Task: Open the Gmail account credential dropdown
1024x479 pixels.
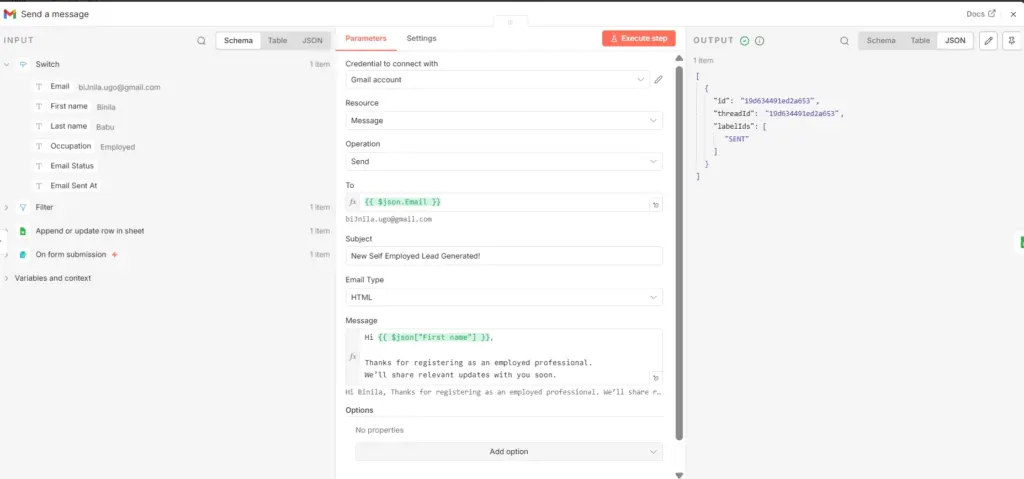Action: pos(498,80)
